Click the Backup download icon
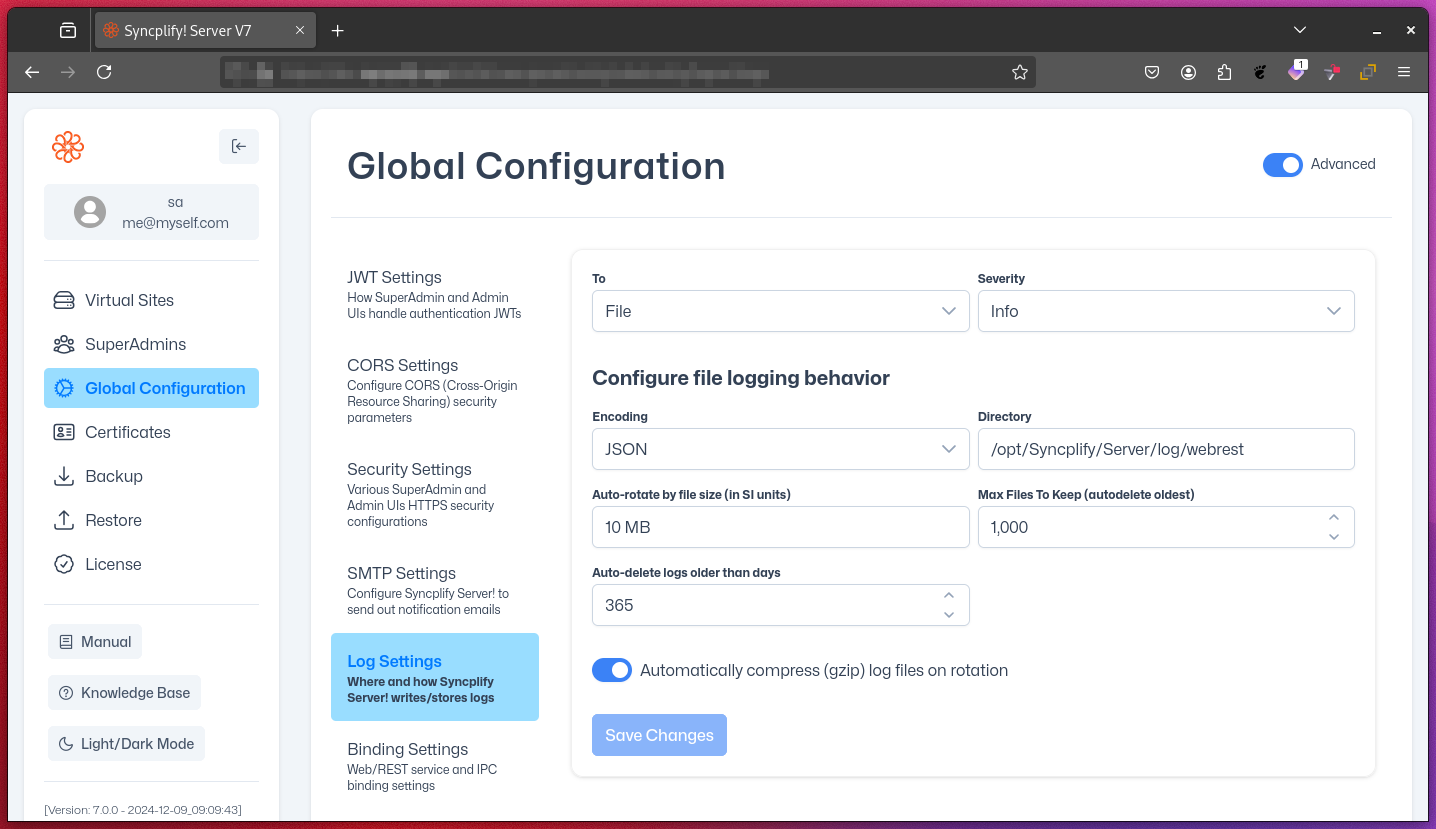Image resolution: width=1436 pixels, height=829 pixels. 64,476
